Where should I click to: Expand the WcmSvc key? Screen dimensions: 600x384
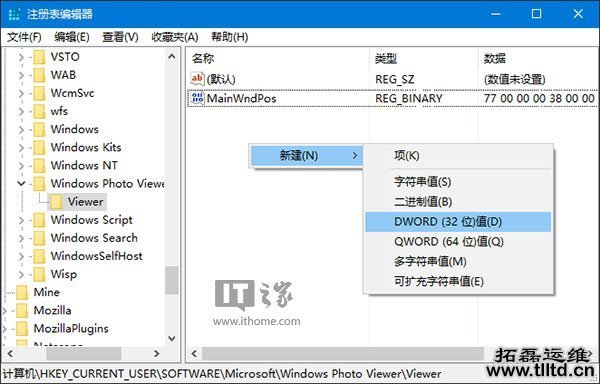point(21,93)
